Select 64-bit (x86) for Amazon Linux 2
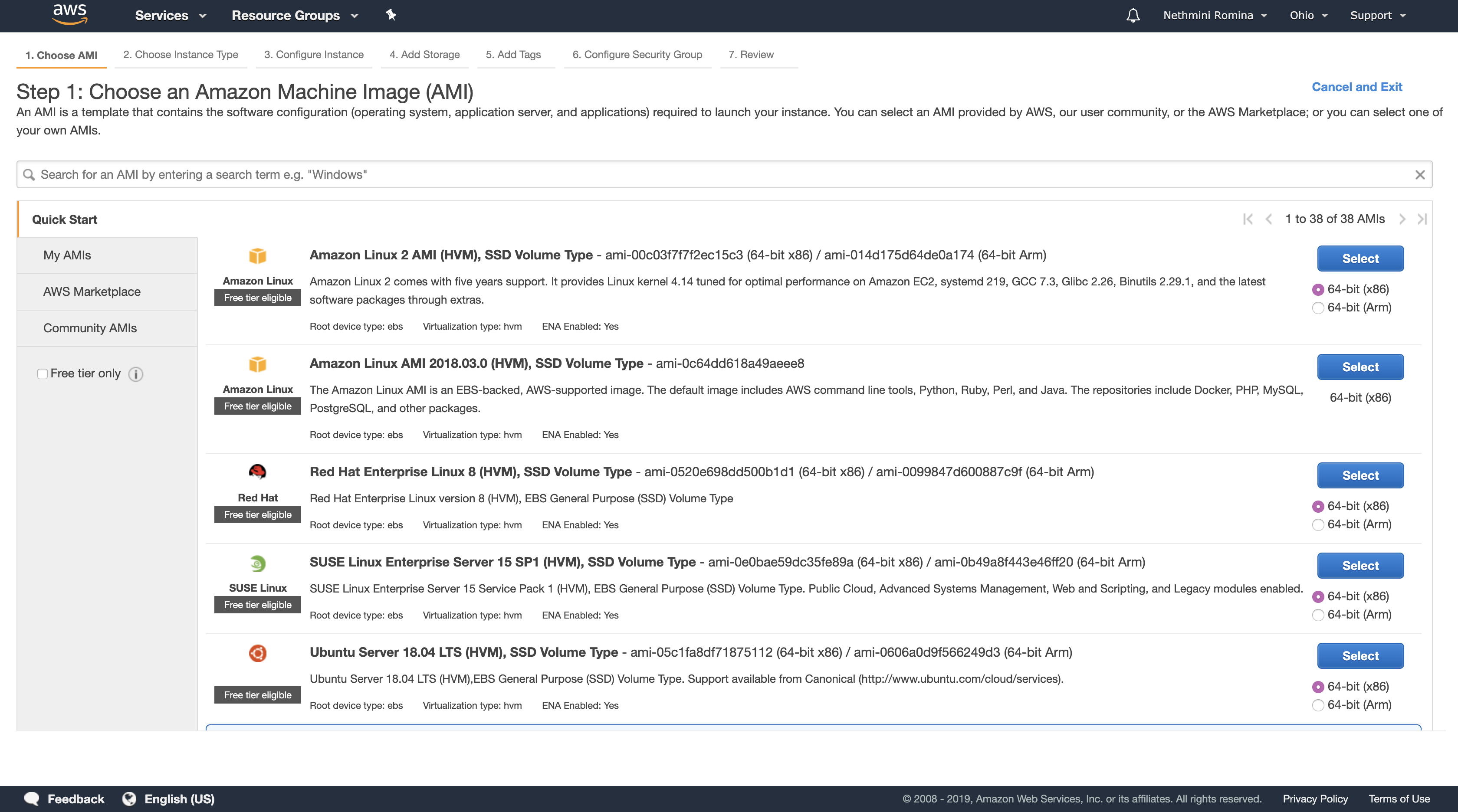The image size is (1458, 812). point(1318,290)
